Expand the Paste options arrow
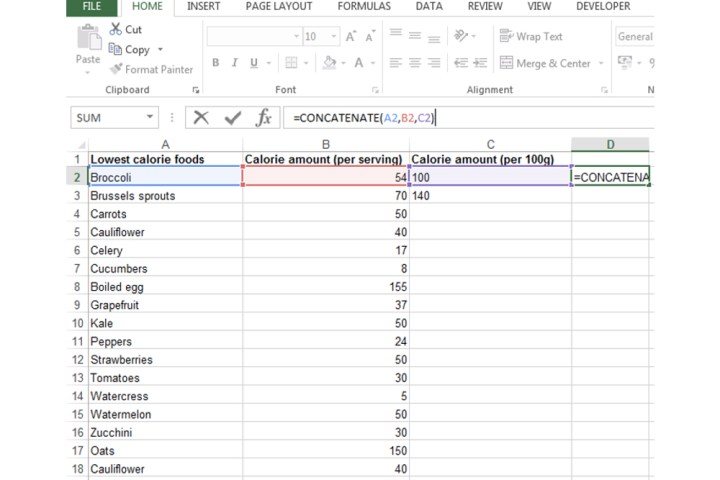720x480 pixels. coord(87,73)
